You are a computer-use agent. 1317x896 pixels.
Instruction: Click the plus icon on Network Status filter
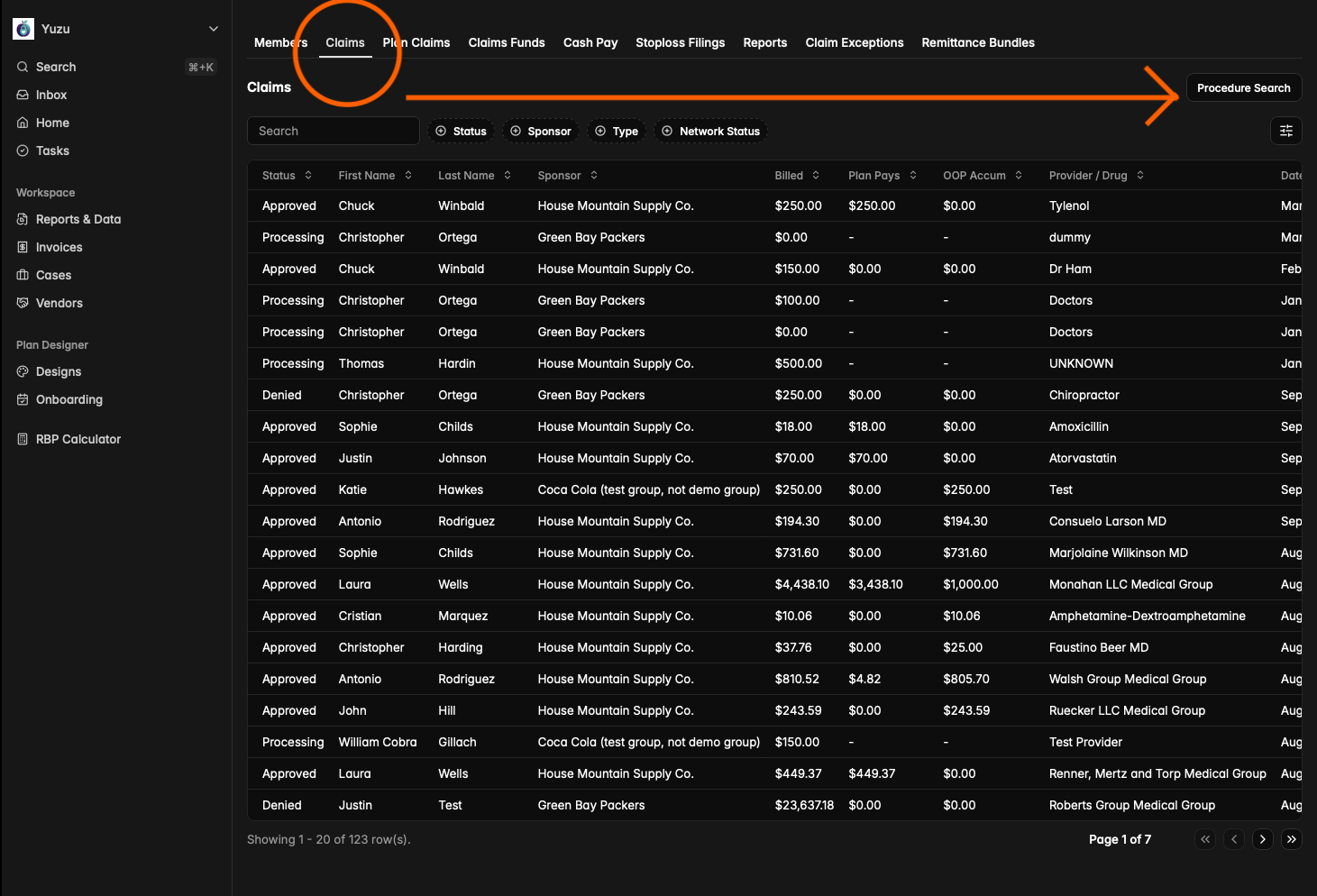tap(667, 131)
